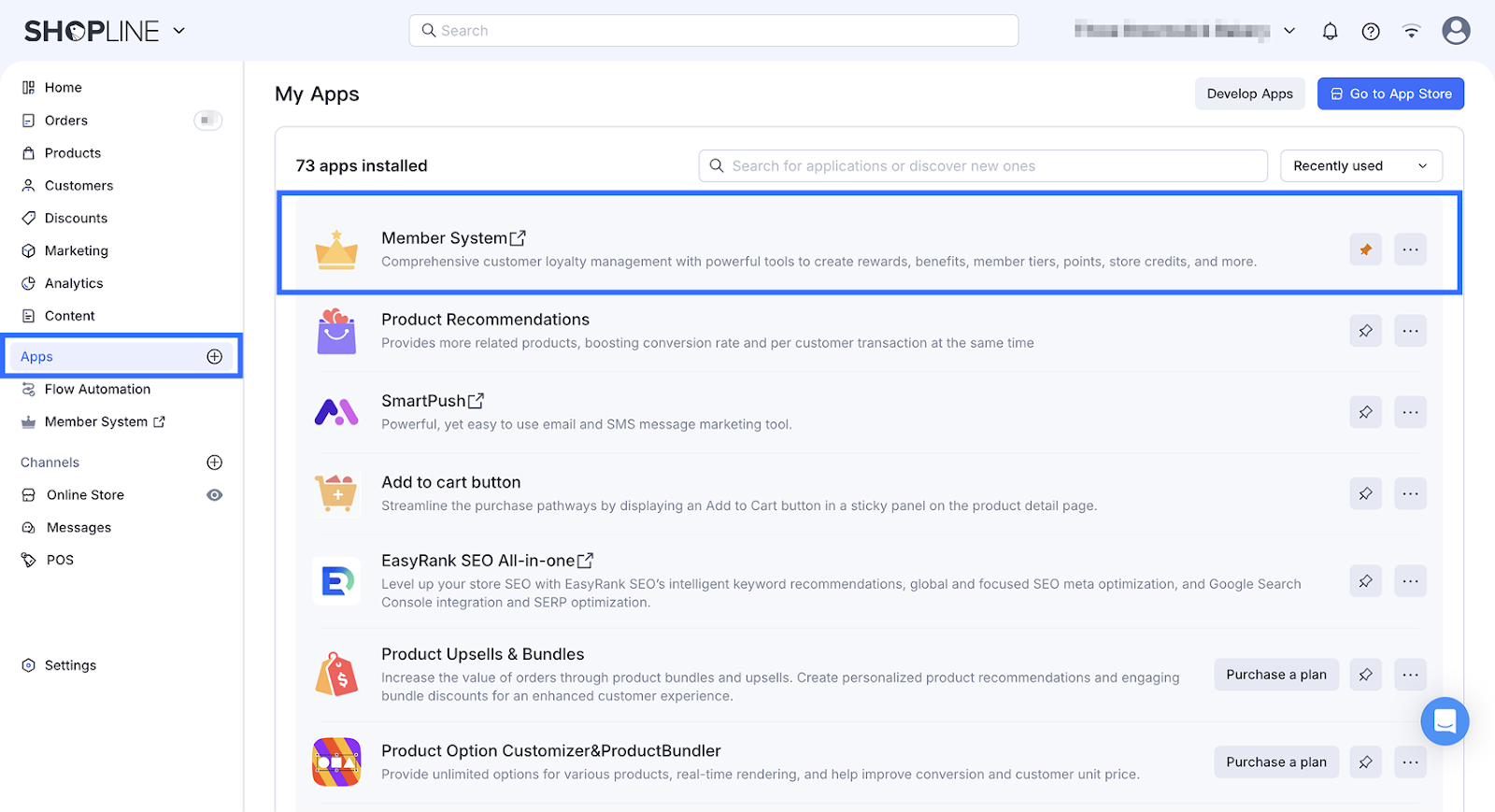Add a channel with the plus icon
1495x812 pixels.
tap(215, 463)
